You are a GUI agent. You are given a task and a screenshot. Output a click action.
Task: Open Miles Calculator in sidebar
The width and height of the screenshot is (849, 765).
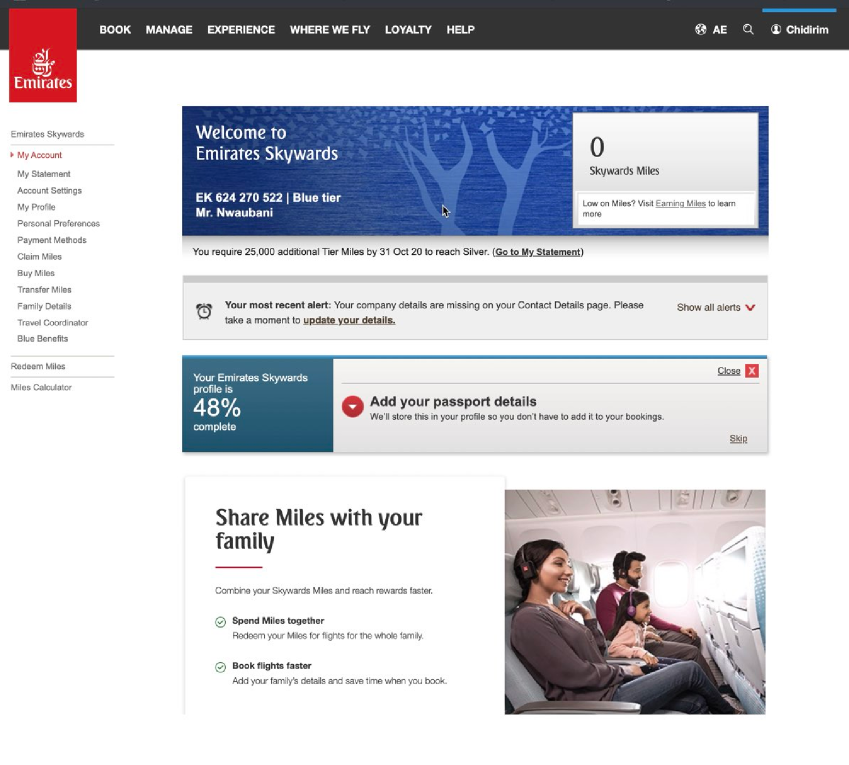pyautogui.click(x=41, y=388)
